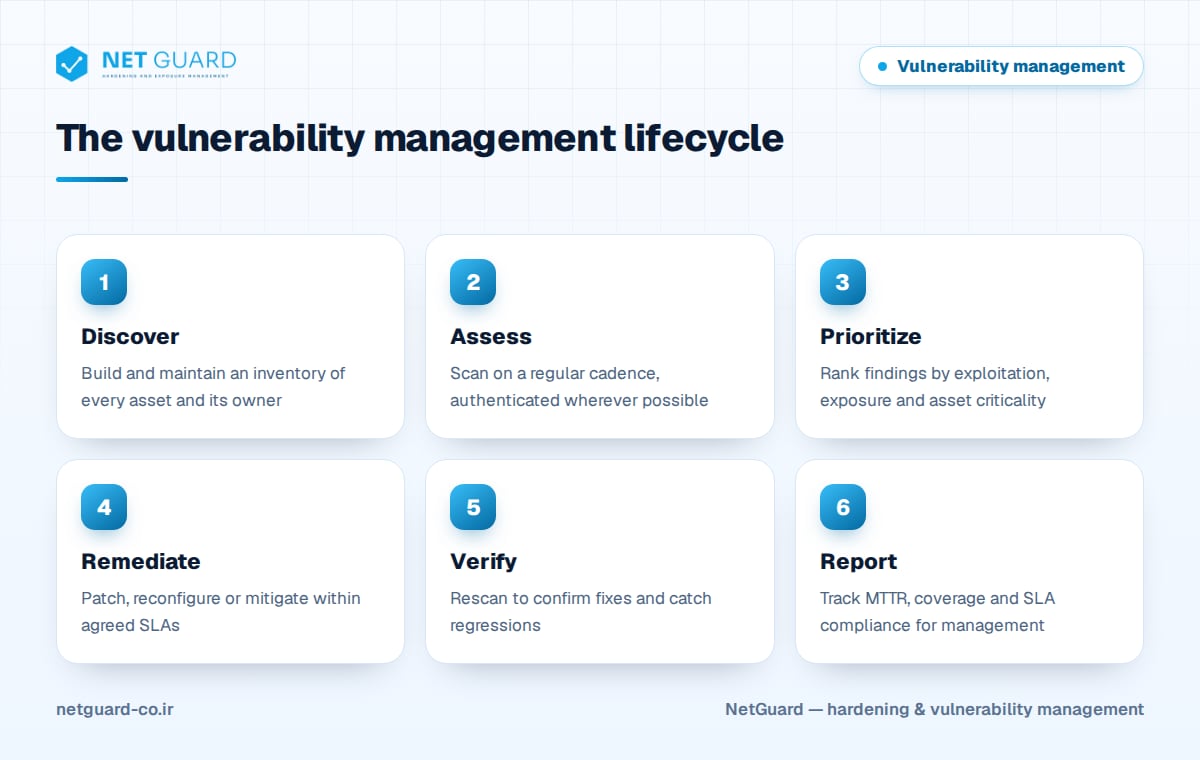Click the Report card heading
The image size is (1200, 760).
(859, 561)
